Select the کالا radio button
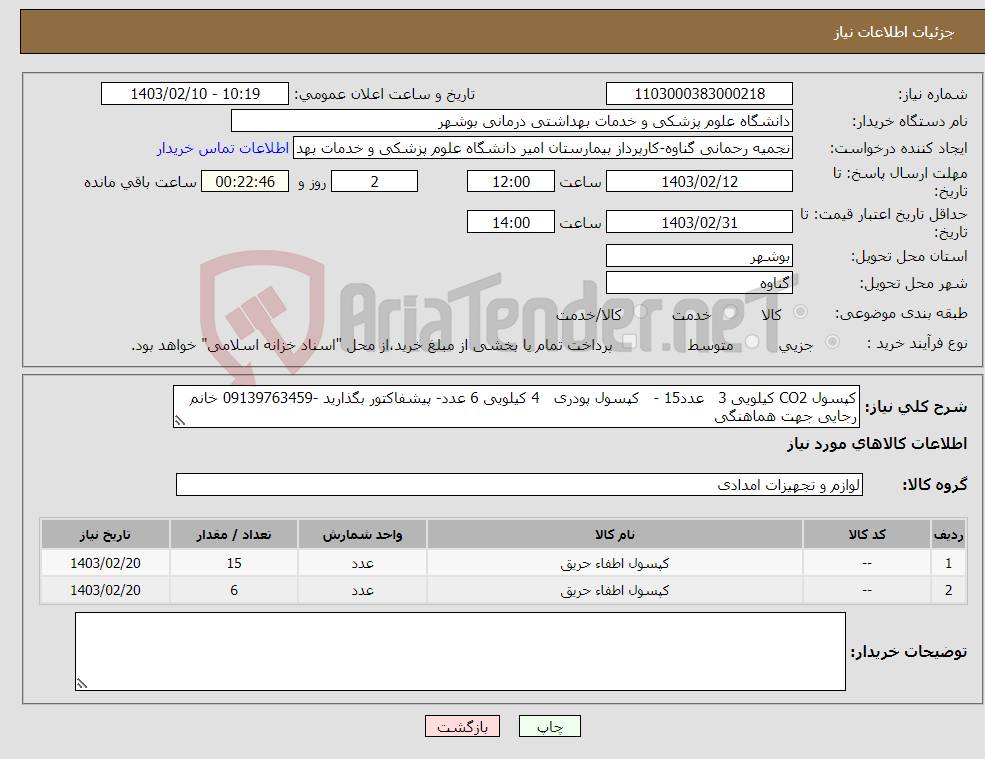 (800, 312)
